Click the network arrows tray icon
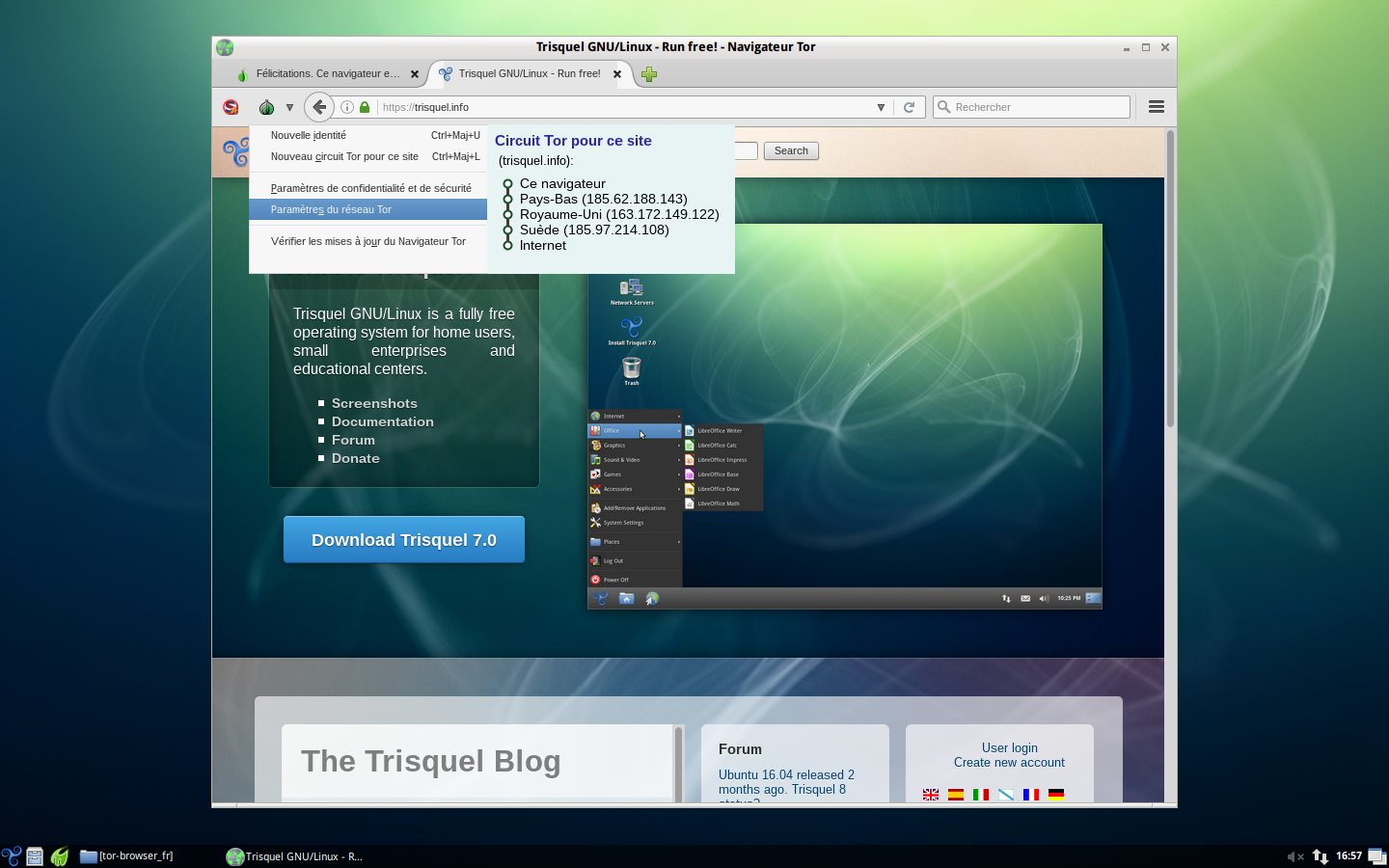 [x=1321, y=856]
